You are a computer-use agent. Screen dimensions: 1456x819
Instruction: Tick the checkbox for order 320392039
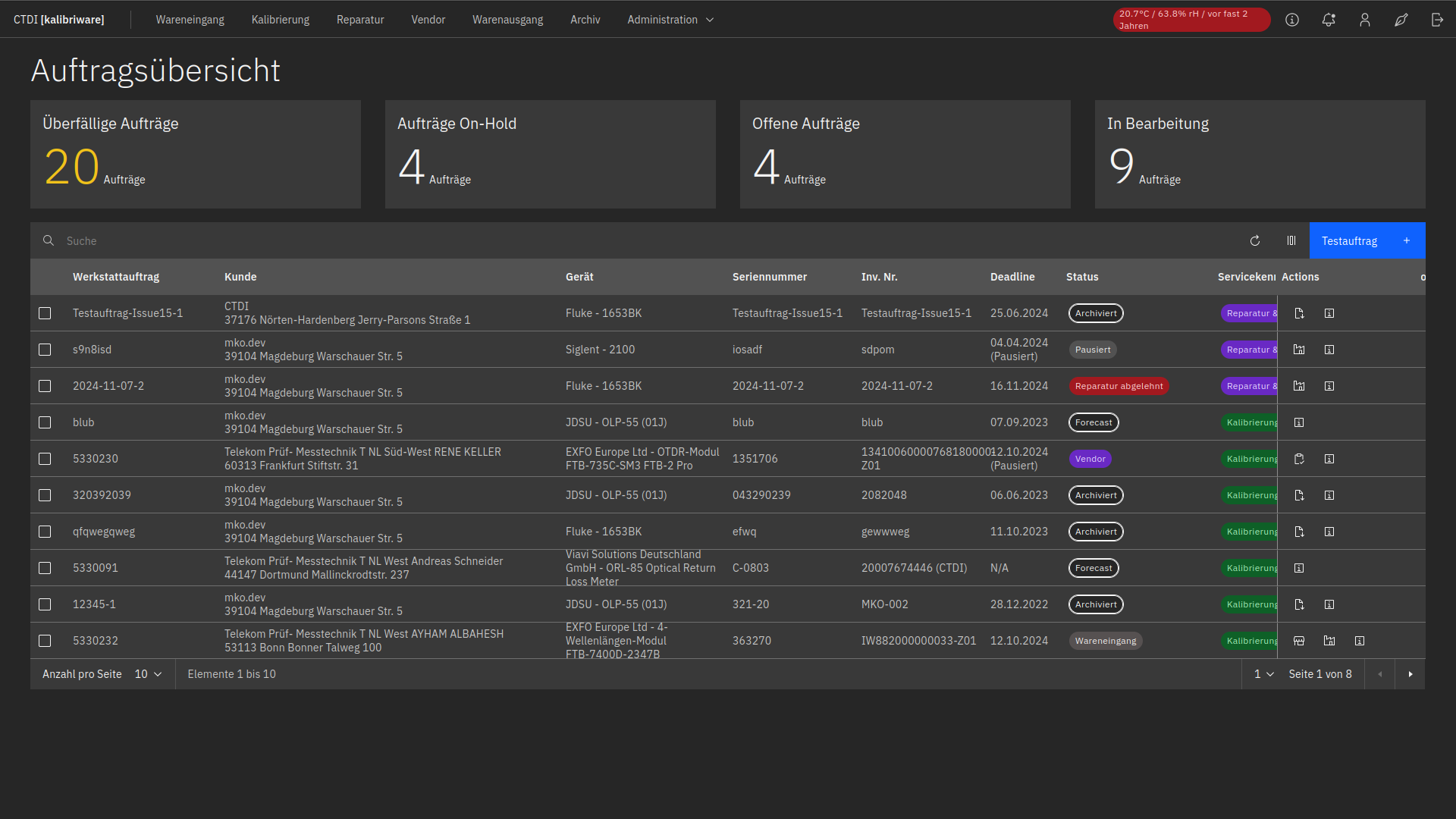click(45, 495)
